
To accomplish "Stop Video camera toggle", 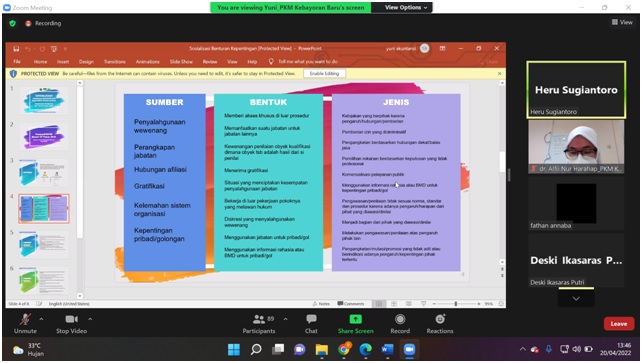I will click(x=72, y=324).
